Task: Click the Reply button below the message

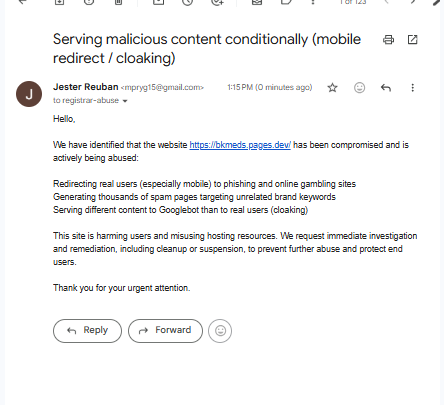Action: pos(87,331)
